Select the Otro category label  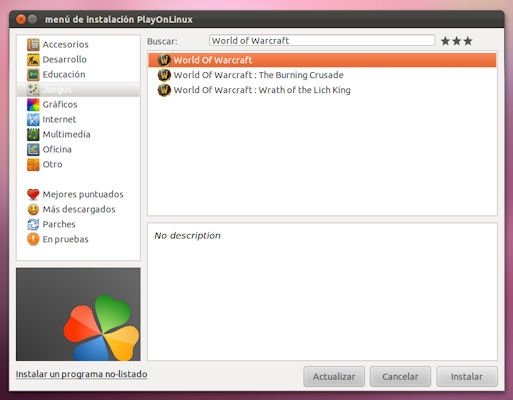pos(52,164)
